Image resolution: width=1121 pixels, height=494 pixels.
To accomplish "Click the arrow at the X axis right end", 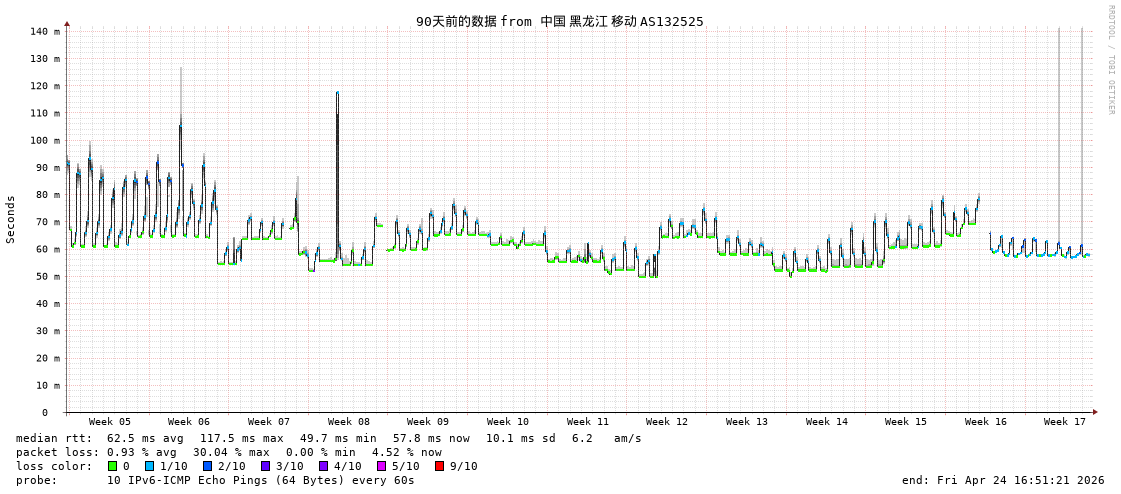I will point(1095,412).
